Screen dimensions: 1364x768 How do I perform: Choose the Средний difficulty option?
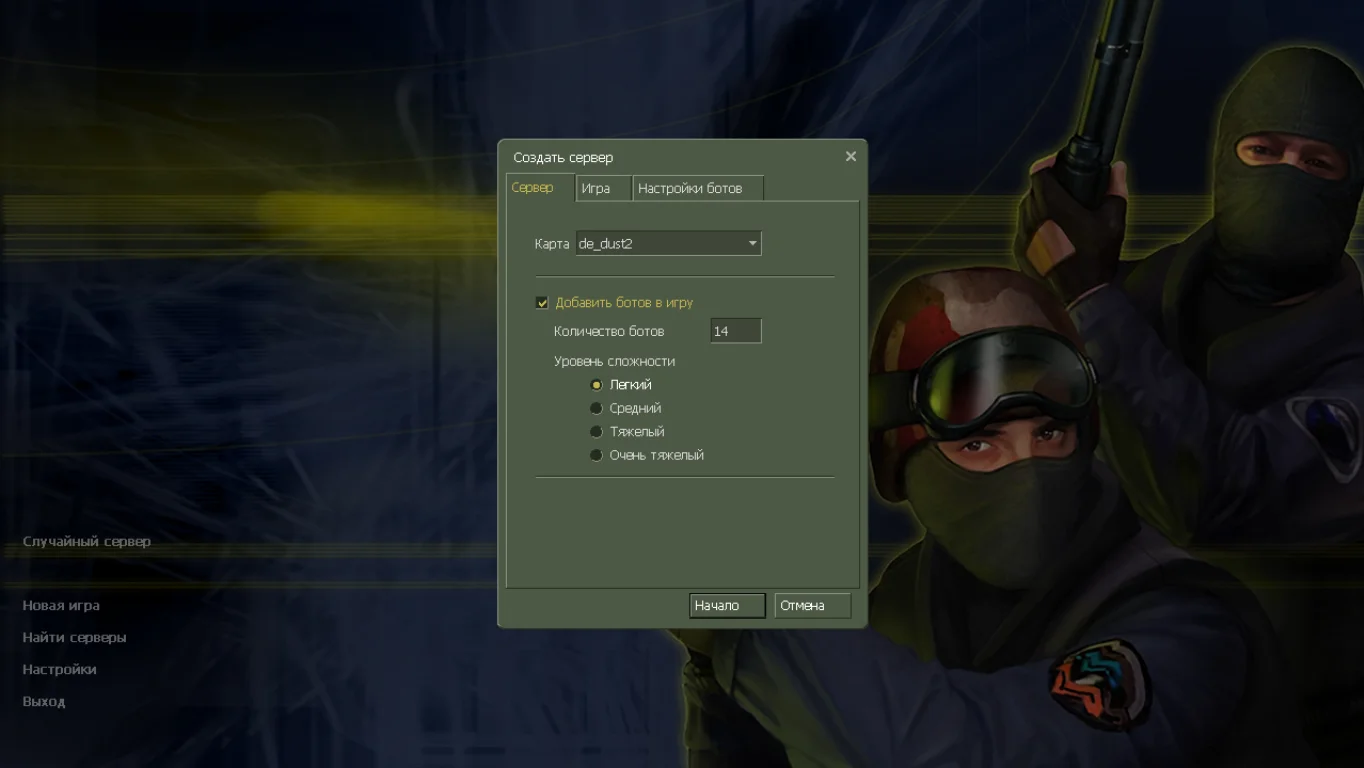pos(597,408)
